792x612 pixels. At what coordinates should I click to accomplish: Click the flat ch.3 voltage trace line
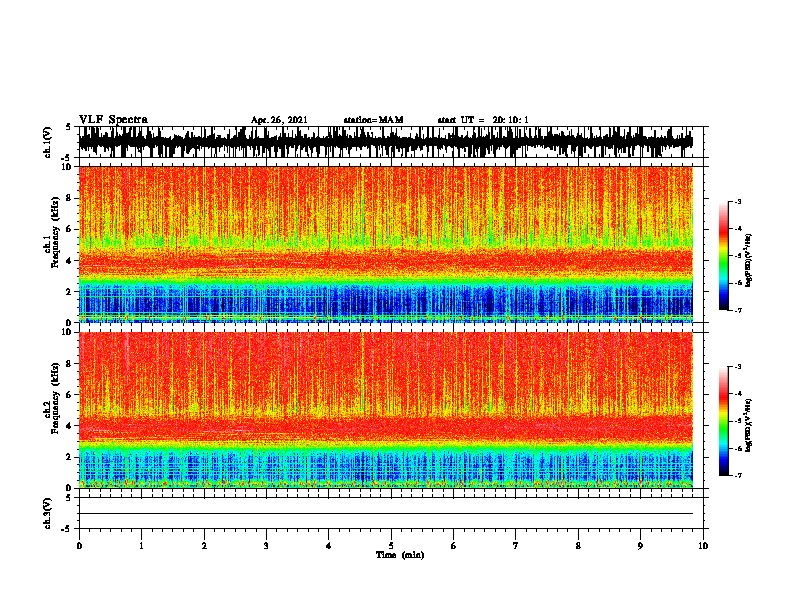pos(386,514)
